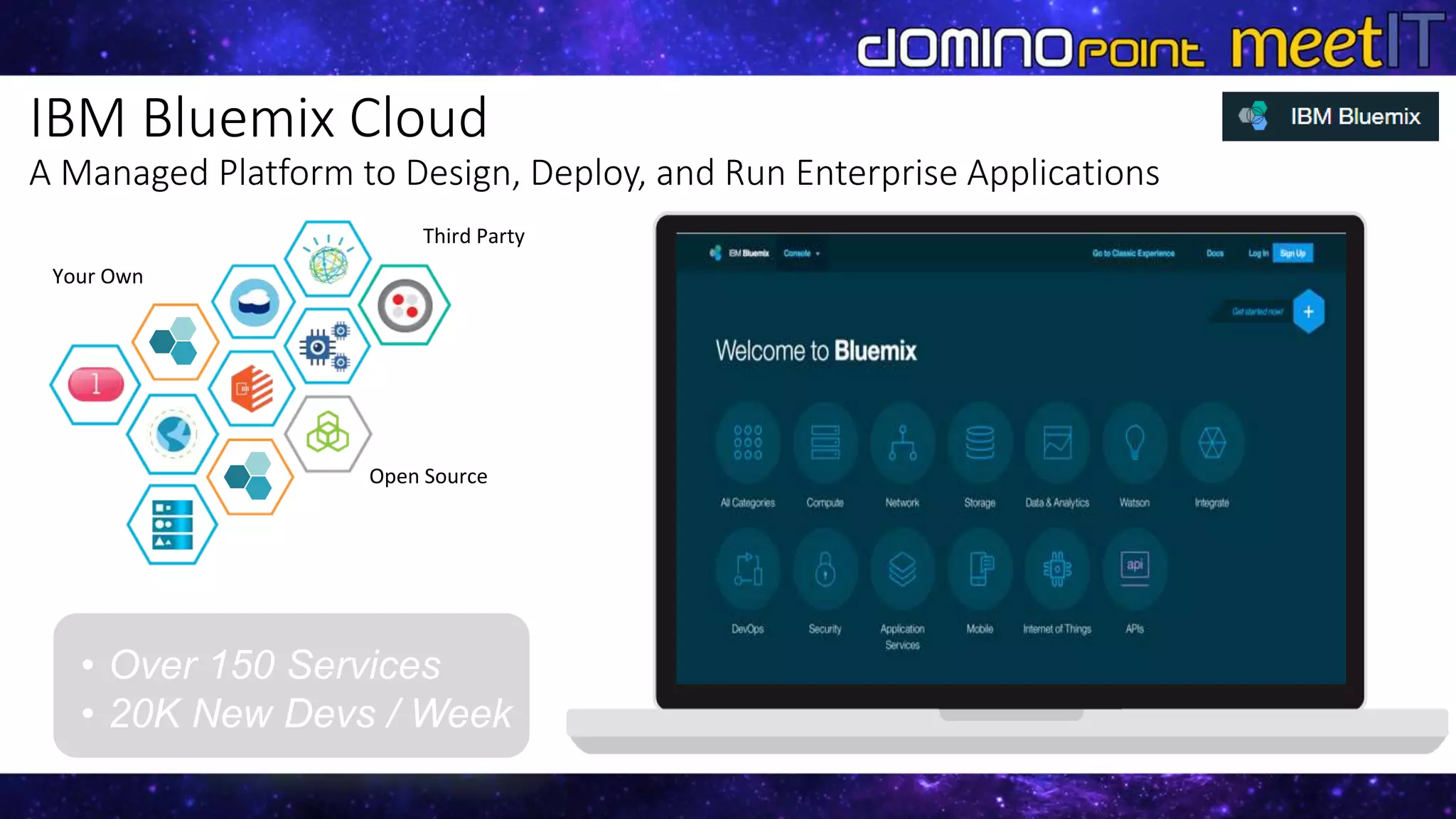Image resolution: width=1456 pixels, height=819 pixels.
Task: Click the Watson label text
Action: [x=1135, y=503]
